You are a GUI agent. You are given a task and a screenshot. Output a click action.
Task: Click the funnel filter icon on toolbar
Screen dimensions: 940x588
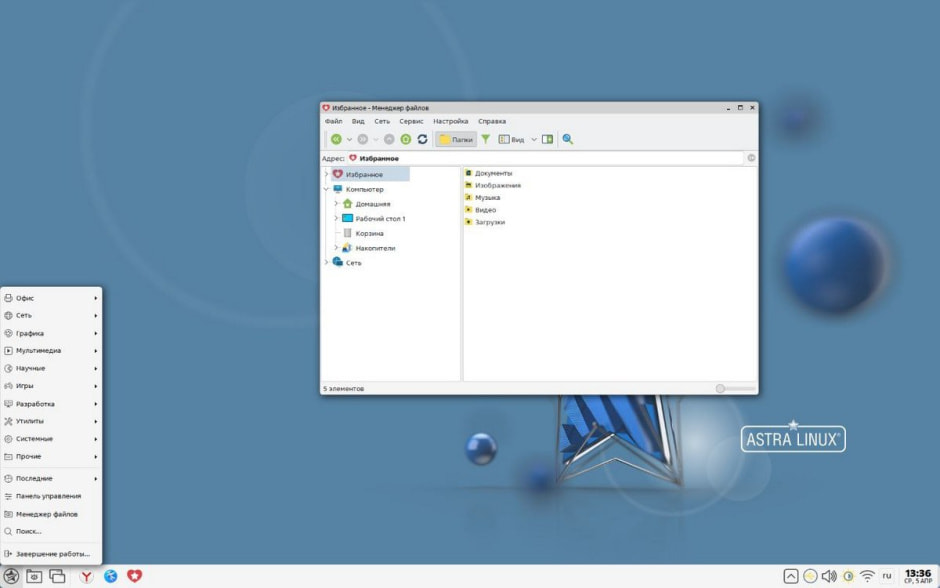click(x=485, y=139)
